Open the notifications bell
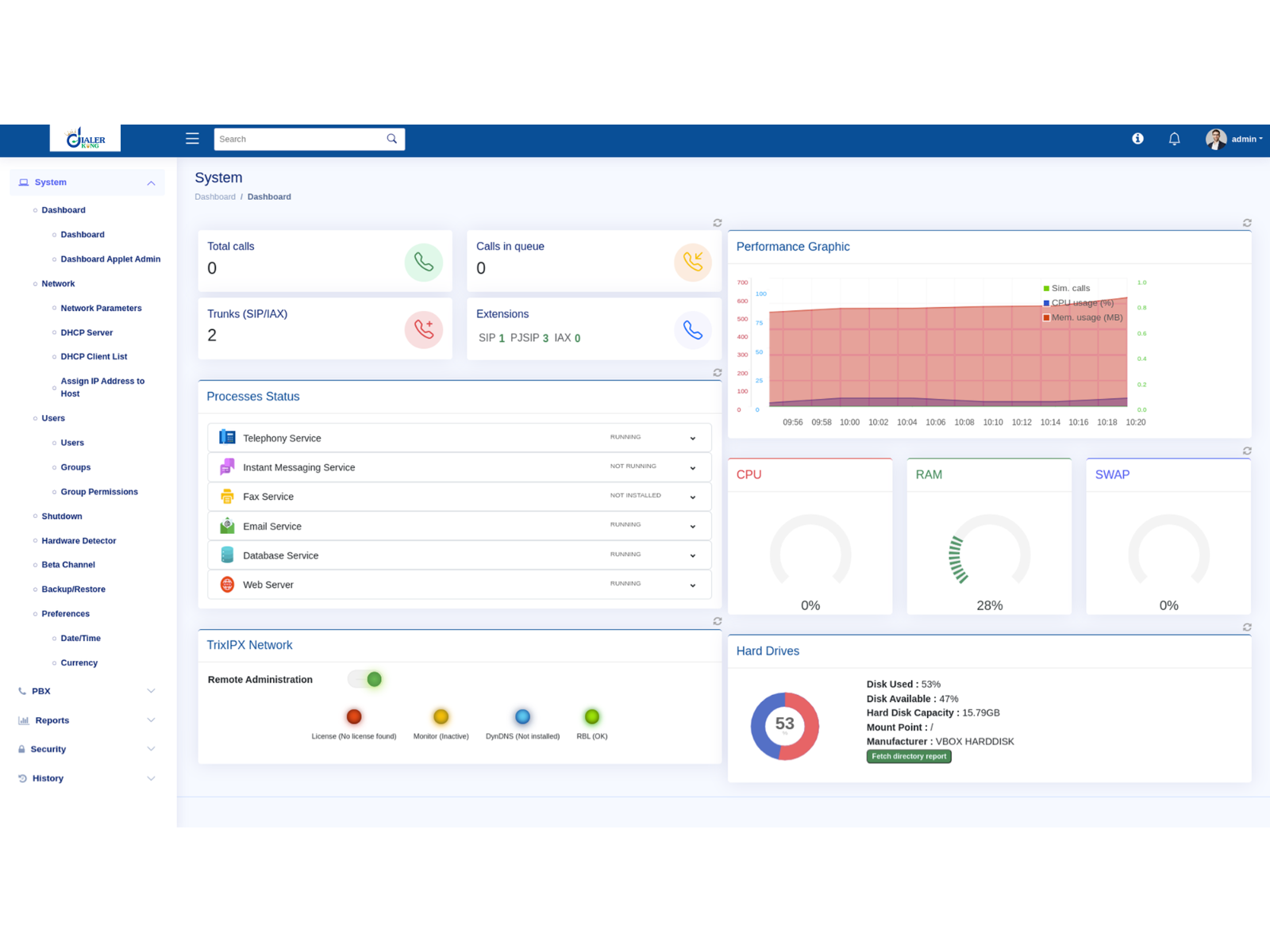 [x=1174, y=138]
